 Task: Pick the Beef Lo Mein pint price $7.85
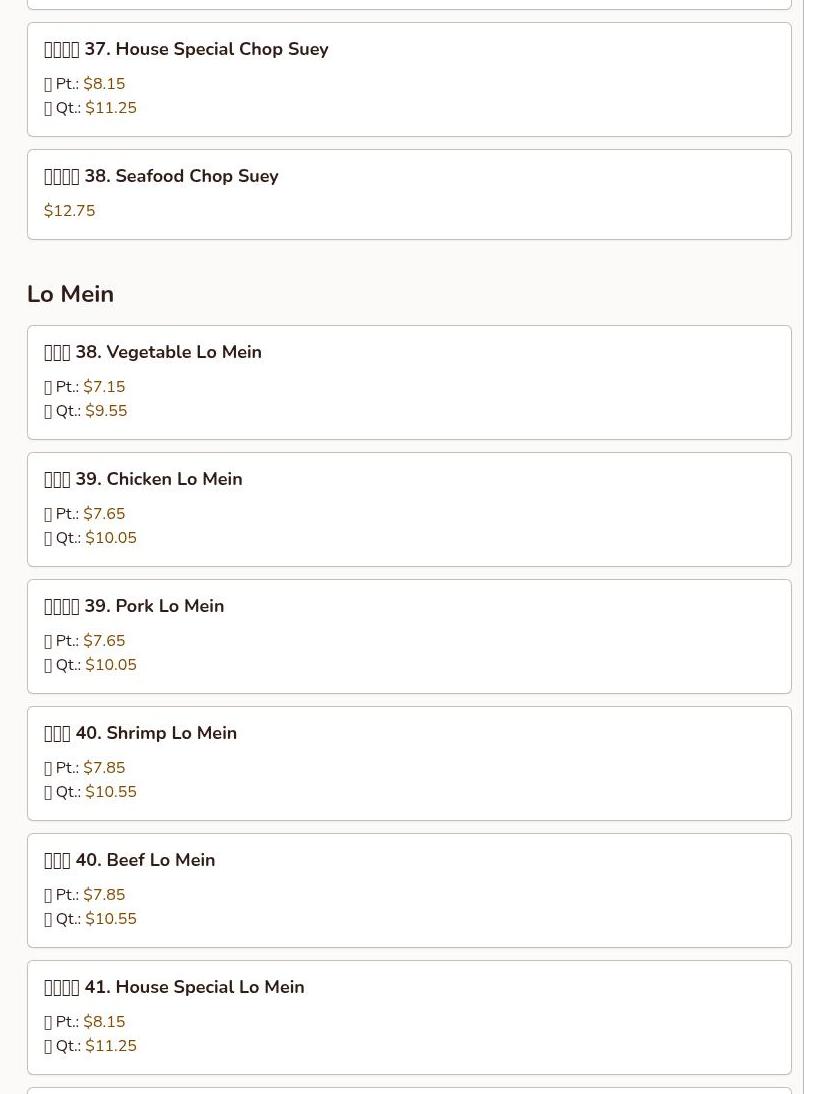[x=104, y=894]
